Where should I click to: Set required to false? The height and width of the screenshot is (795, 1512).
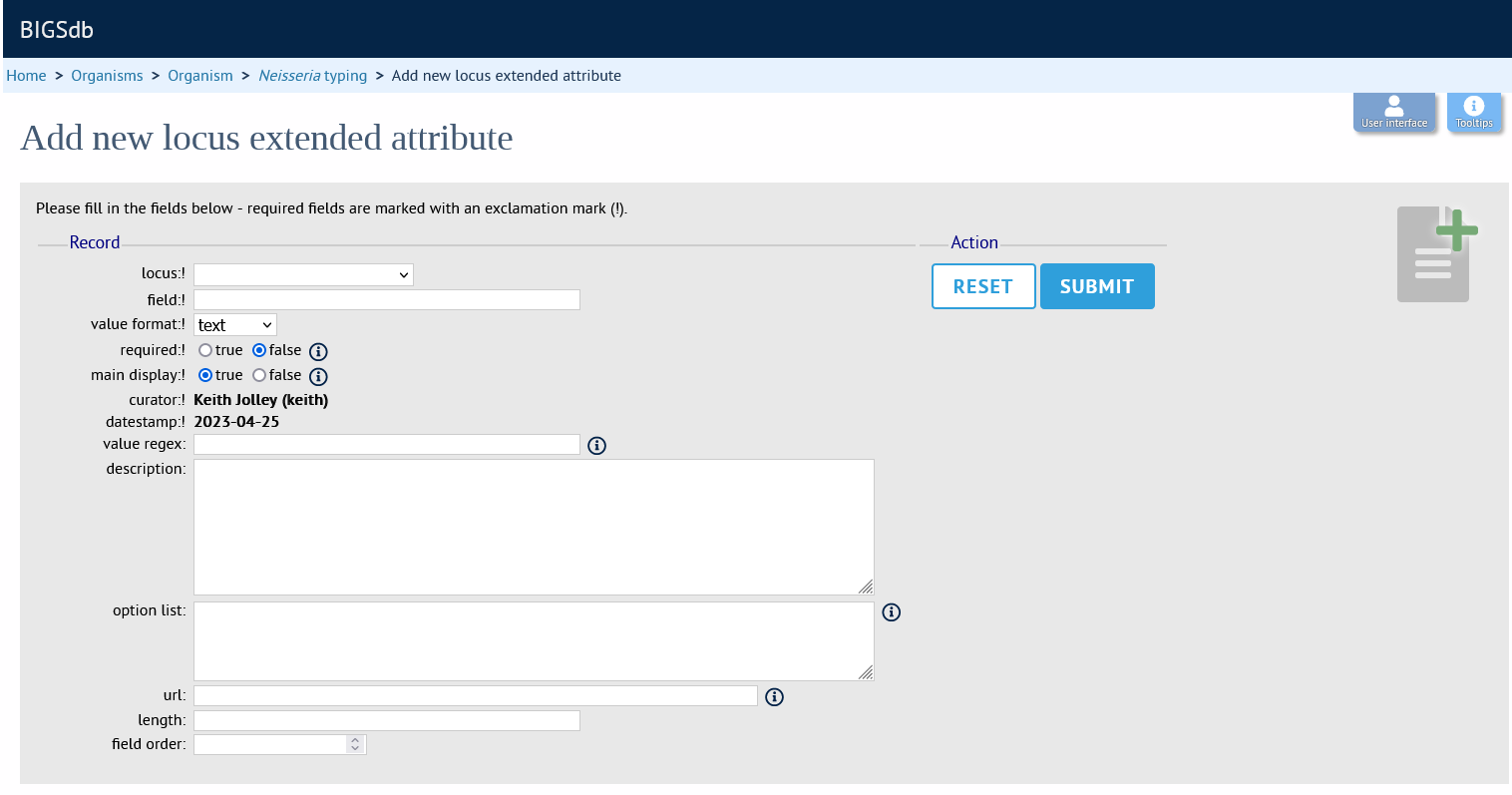[x=259, y=350]
